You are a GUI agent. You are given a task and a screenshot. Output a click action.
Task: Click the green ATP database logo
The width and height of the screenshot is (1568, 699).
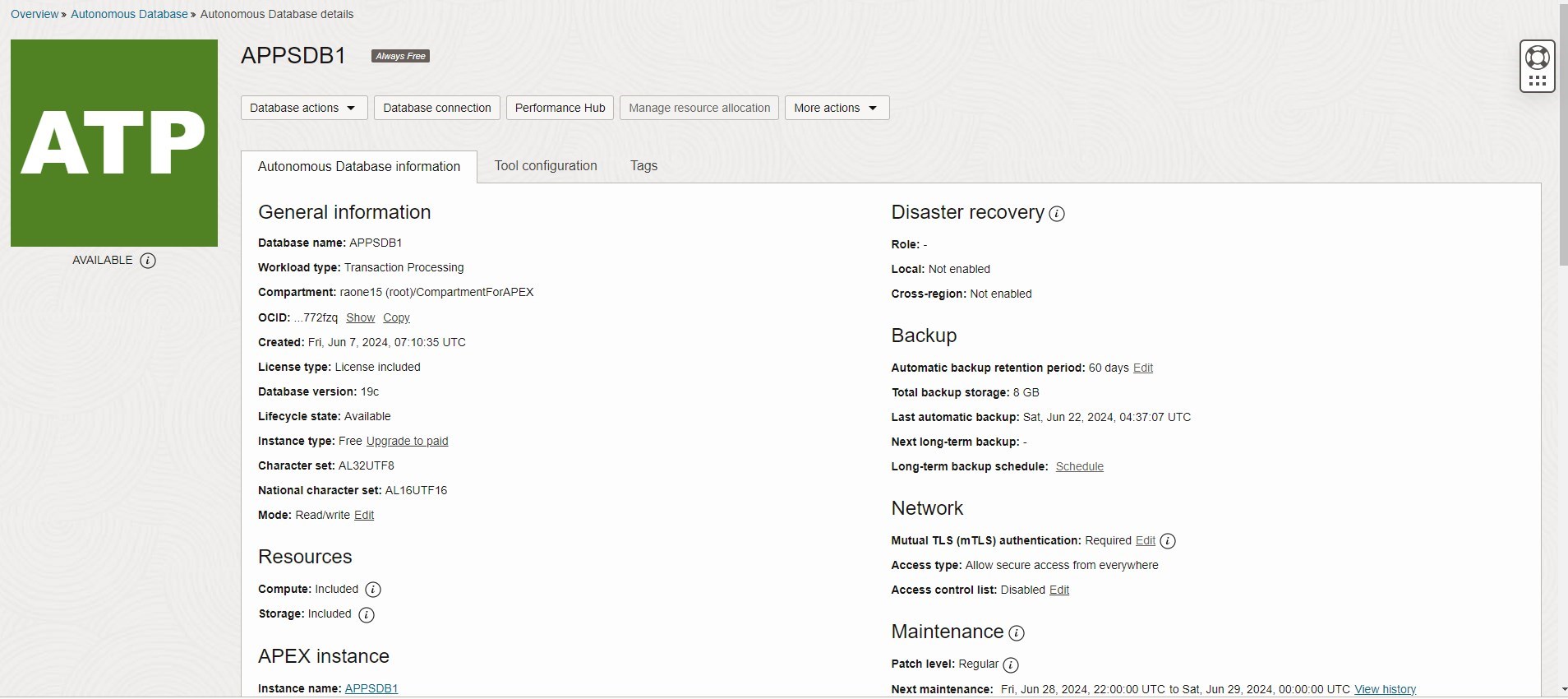(x=114, y=143)
